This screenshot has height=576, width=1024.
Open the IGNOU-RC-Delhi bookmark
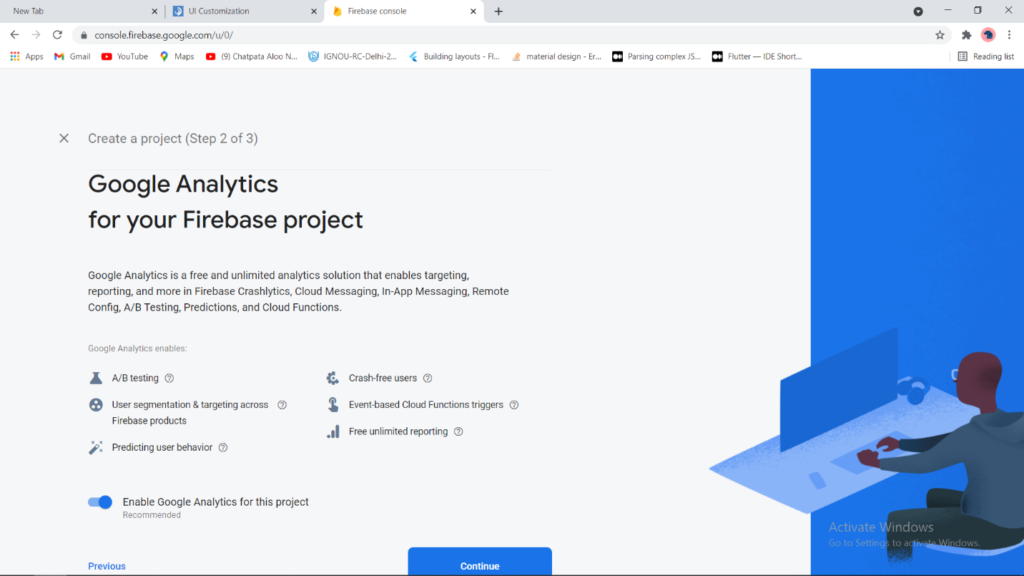click(x=353, y=57)
